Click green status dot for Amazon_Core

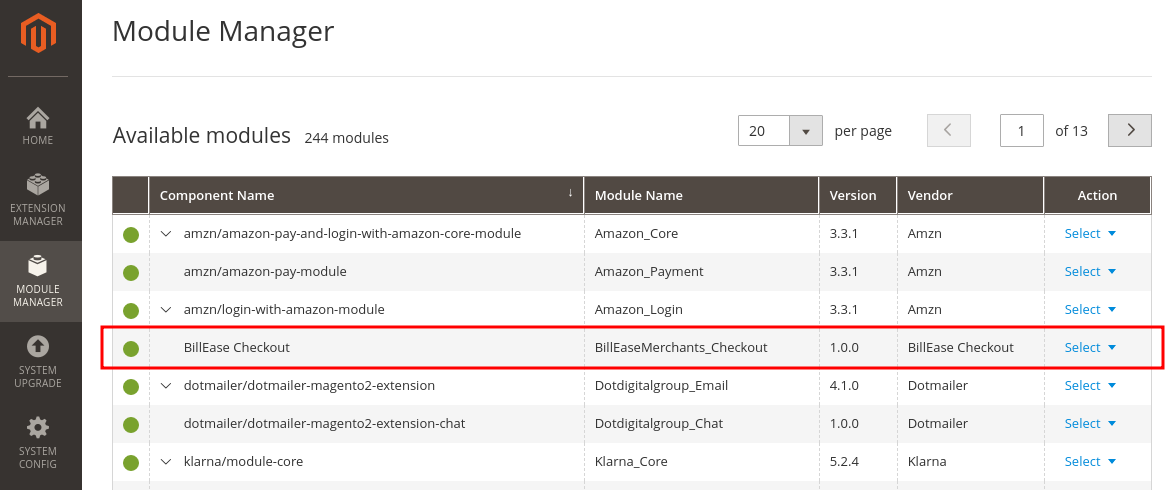click(131, 235)
